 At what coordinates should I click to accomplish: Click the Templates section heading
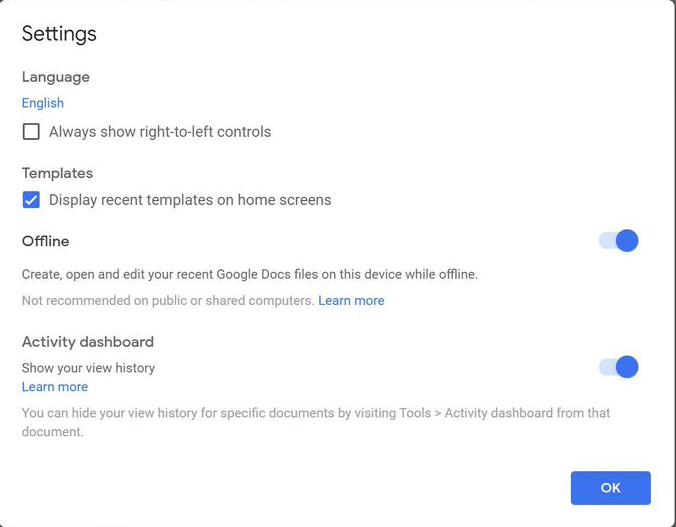point(57,173)
